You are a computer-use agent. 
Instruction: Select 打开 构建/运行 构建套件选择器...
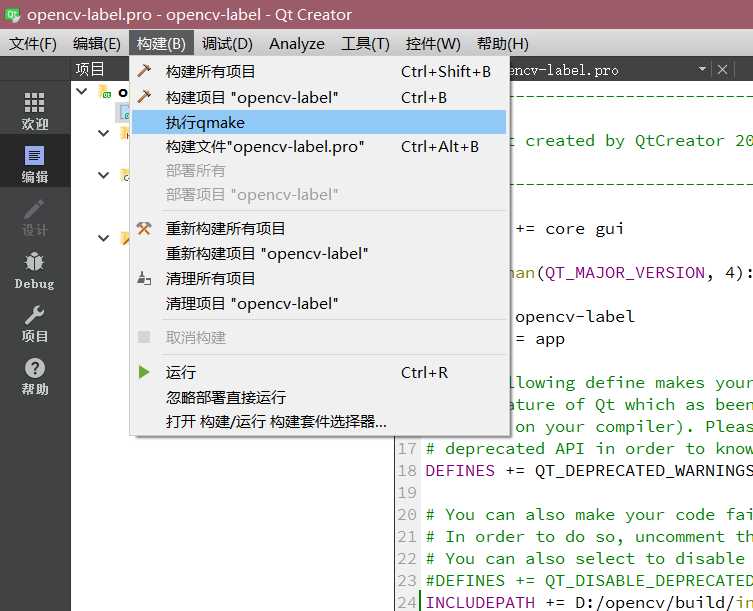coord(319,422)
